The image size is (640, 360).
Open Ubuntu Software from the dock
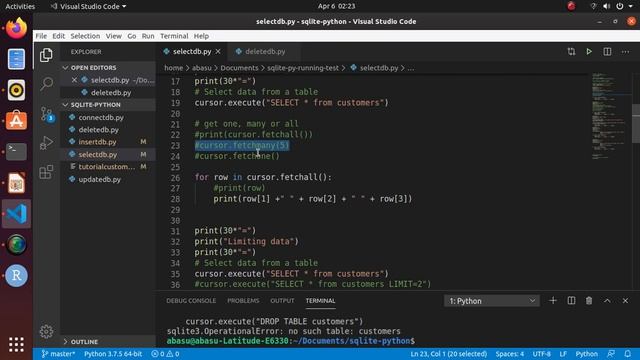16,121
